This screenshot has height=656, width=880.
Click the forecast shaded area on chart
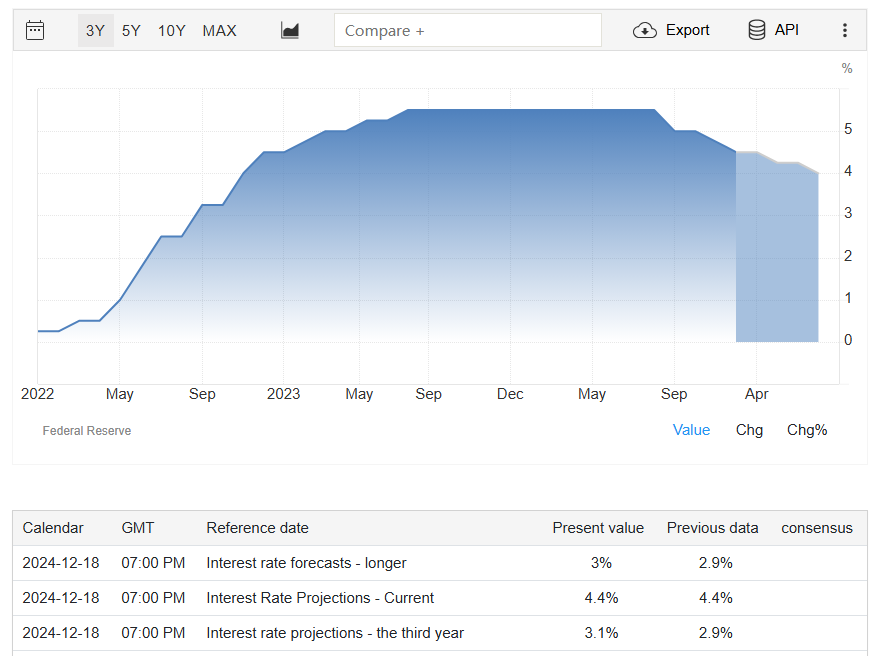tap(777, 260)
